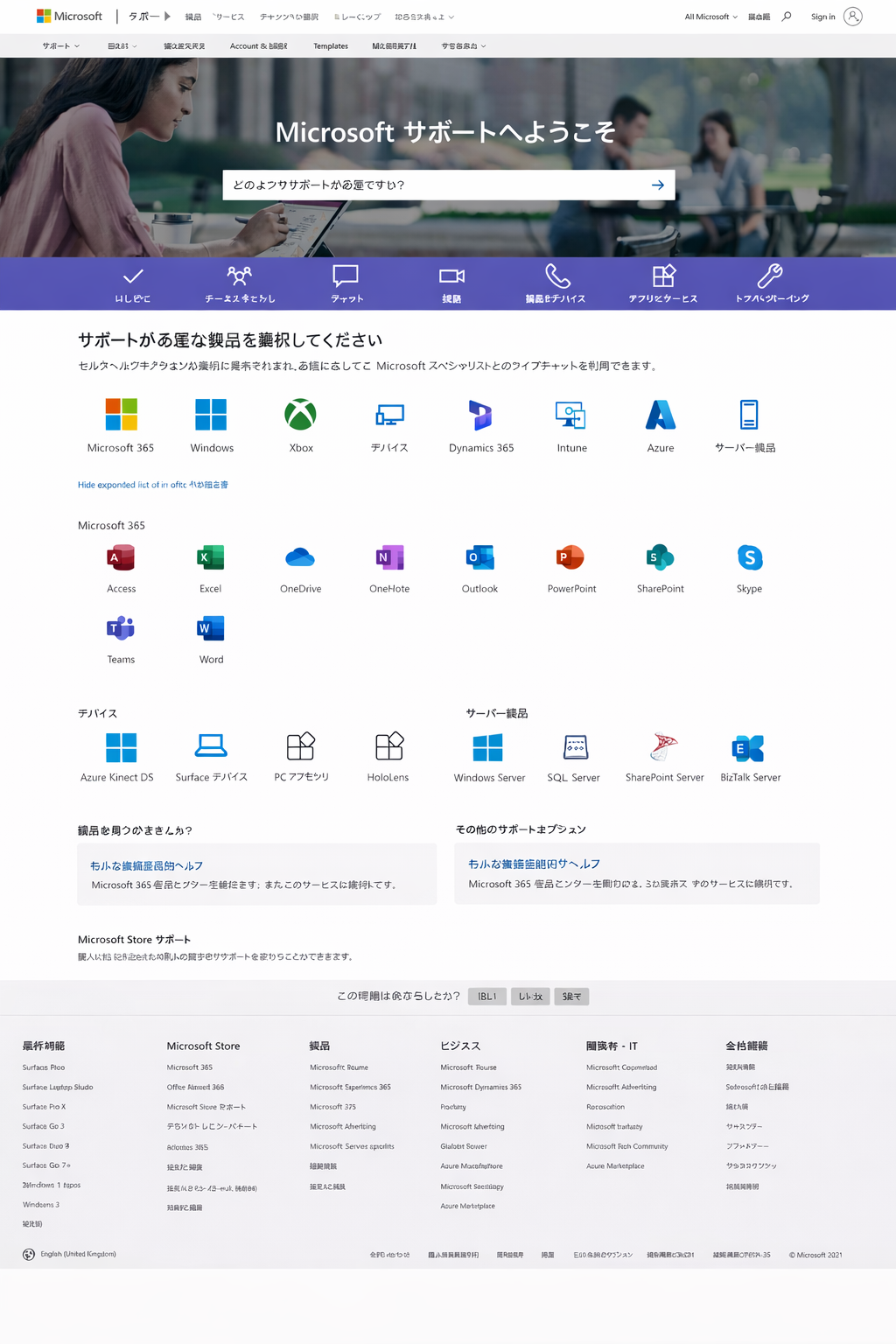Collapse the expanded product list link
Viewport: 896px width, 1344px height.
pos(152,485)
